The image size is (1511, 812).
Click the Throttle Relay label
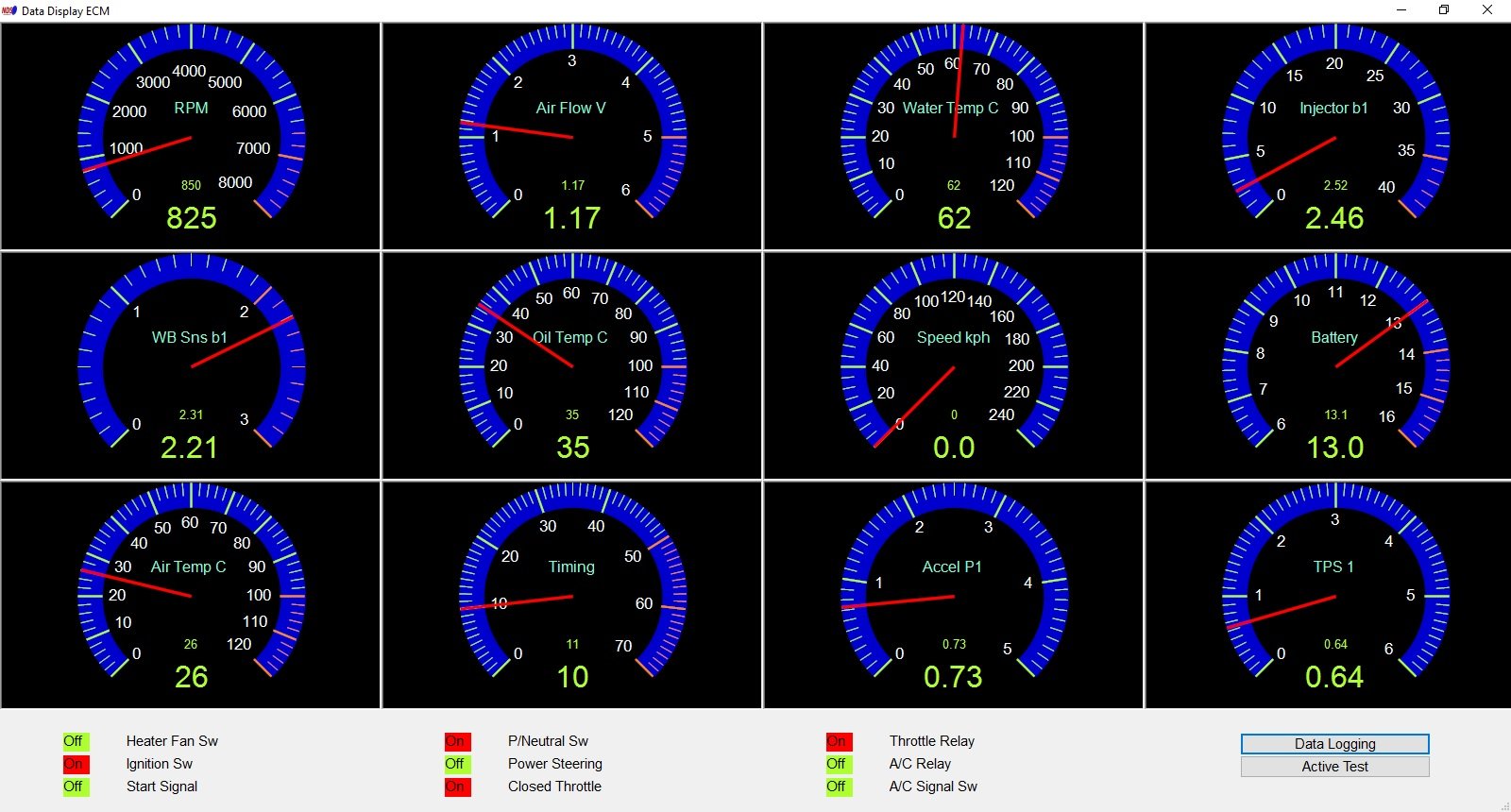931,741
